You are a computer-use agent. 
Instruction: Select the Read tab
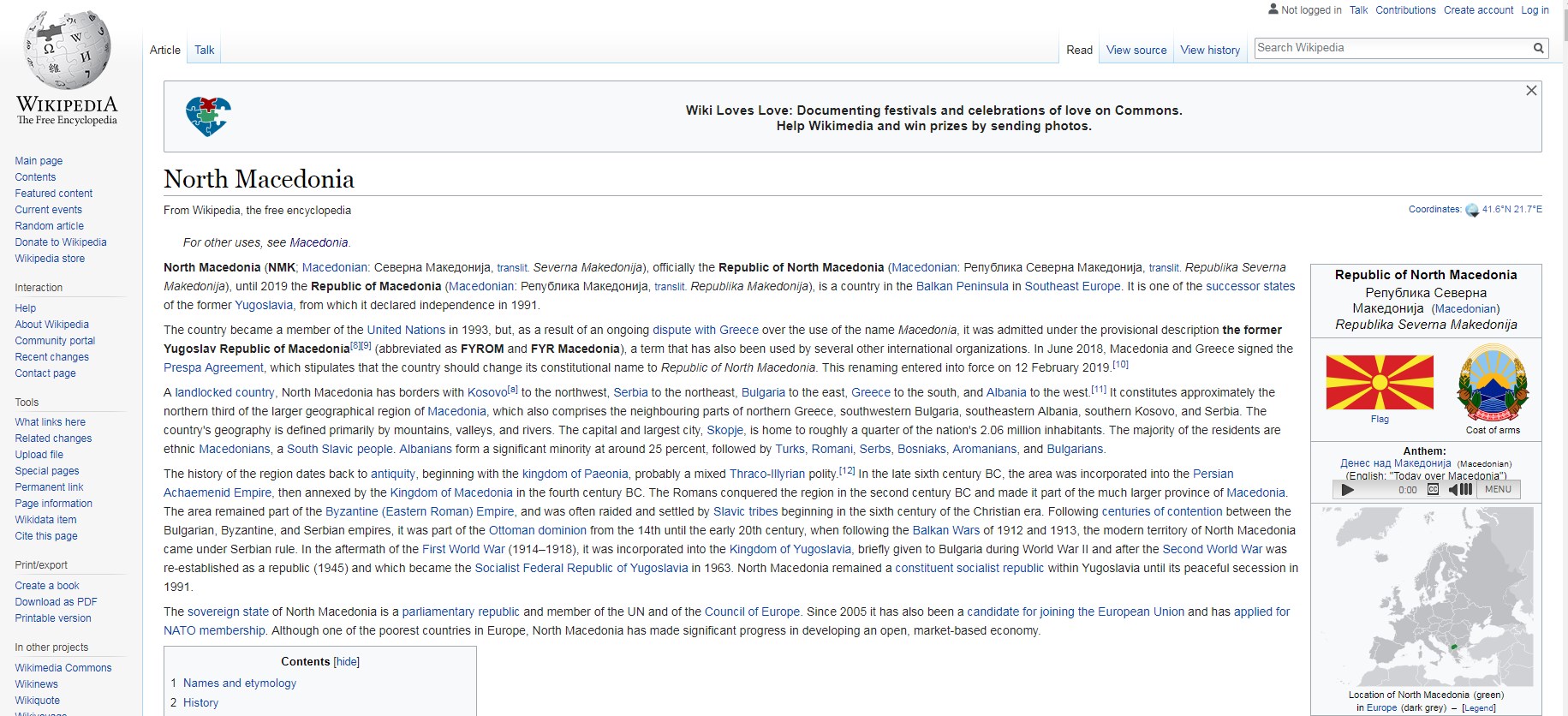tap(1079, 50)
